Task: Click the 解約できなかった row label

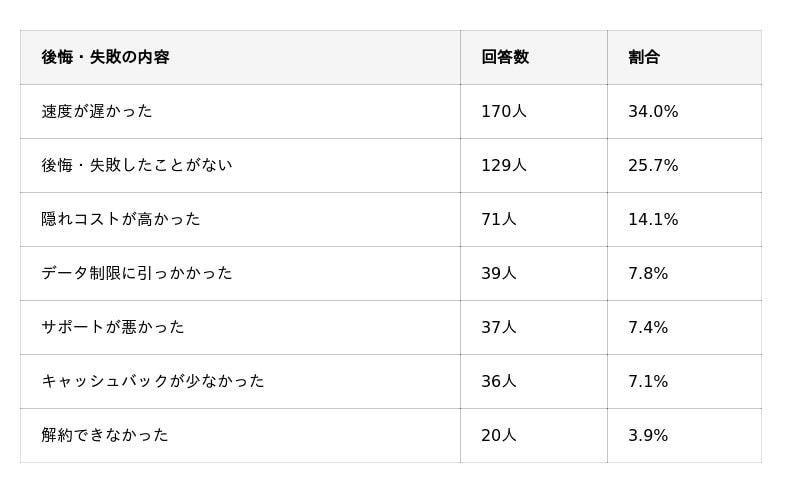Action: click(x=105, y=435)
